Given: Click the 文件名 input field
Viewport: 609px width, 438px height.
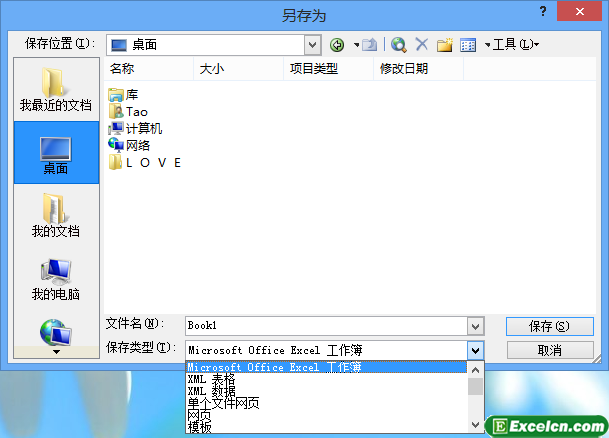Looking at the screenshot, I should pyautogui.click(x=327, y=326).
